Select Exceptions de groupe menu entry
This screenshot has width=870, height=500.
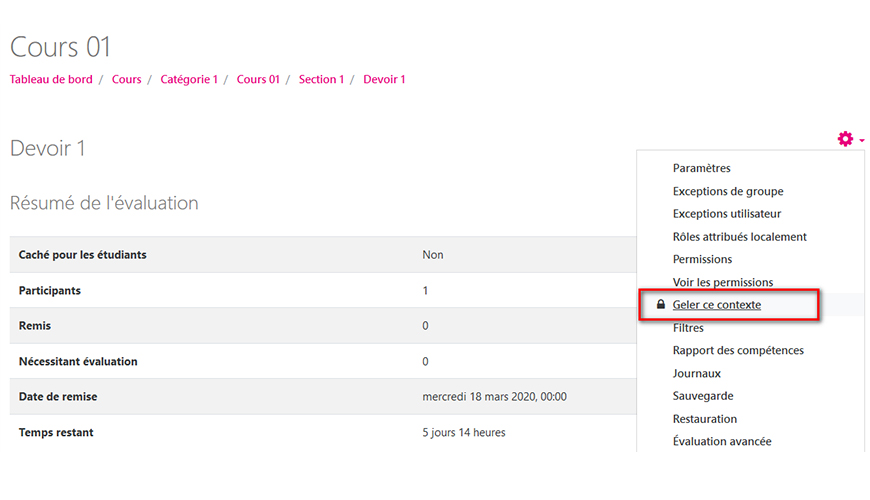click(x=728, y=191)
